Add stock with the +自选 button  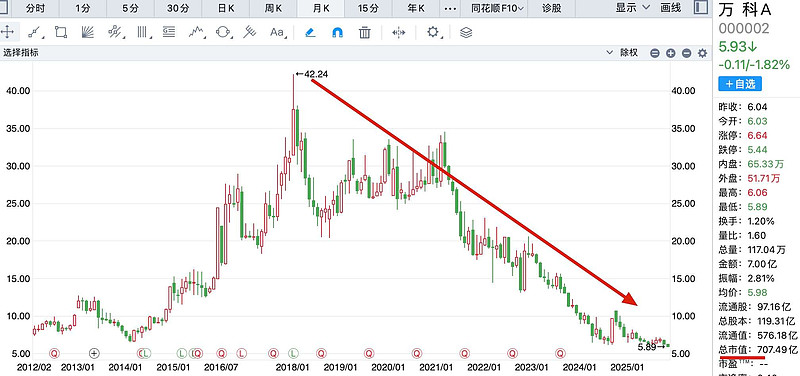740,84
